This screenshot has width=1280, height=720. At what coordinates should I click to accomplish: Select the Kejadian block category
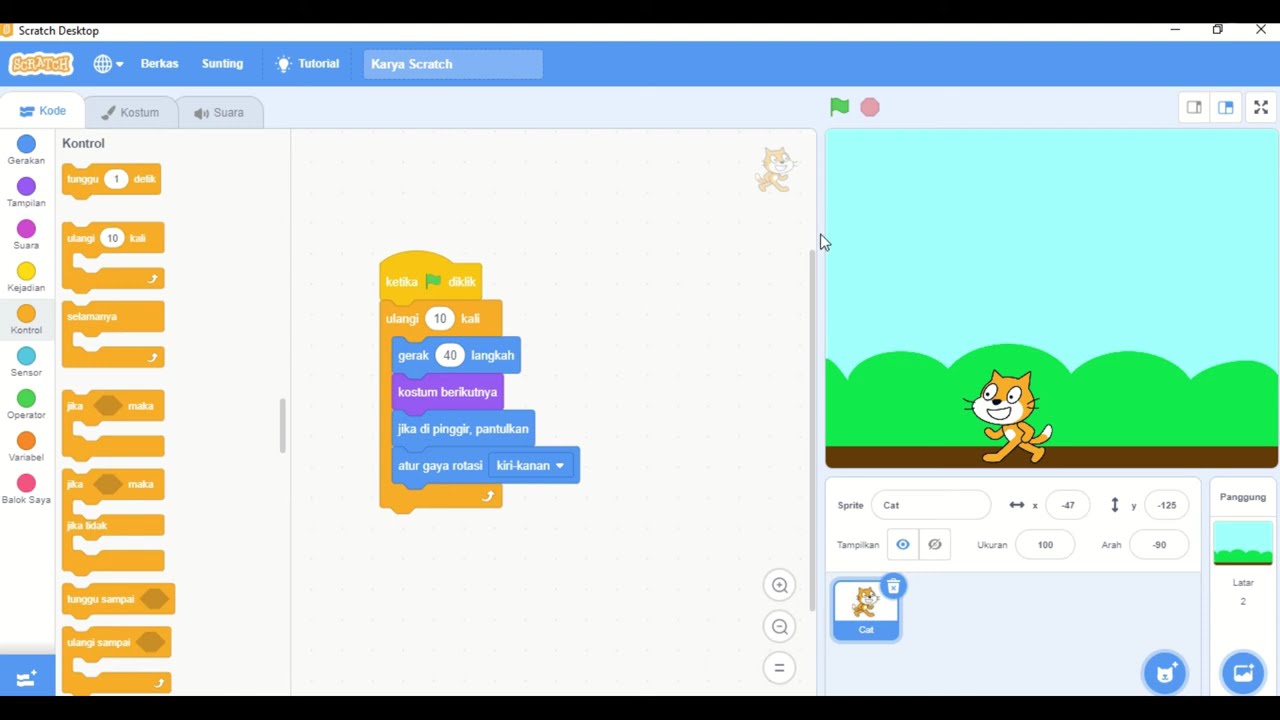click(26, 278)
